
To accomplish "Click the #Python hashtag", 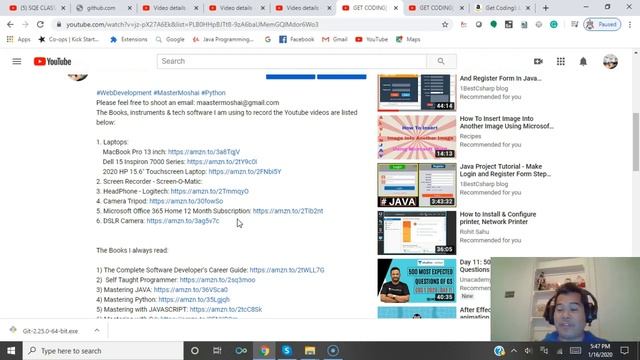I will pos(213,93).
